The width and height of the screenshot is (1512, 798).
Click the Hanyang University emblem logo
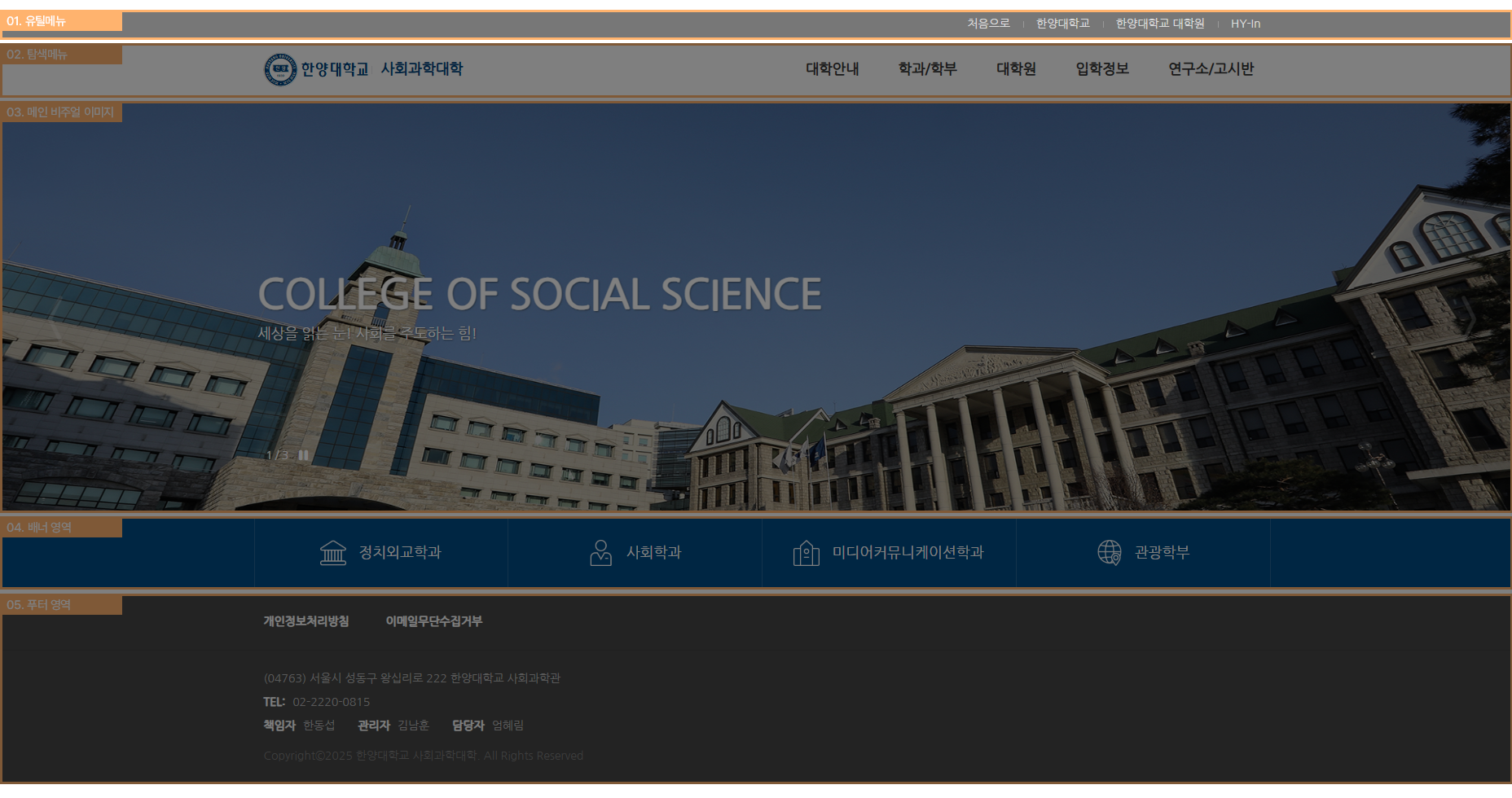click(x=280, y=69)
